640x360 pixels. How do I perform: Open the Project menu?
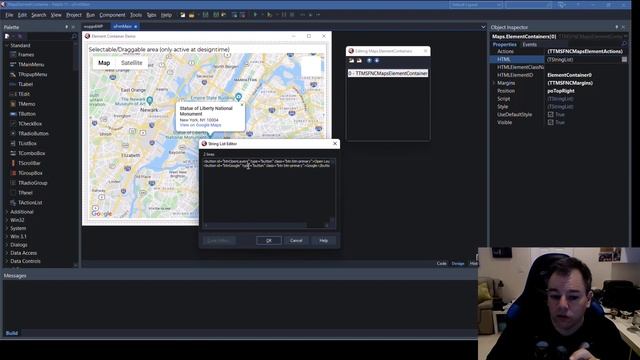74,15
